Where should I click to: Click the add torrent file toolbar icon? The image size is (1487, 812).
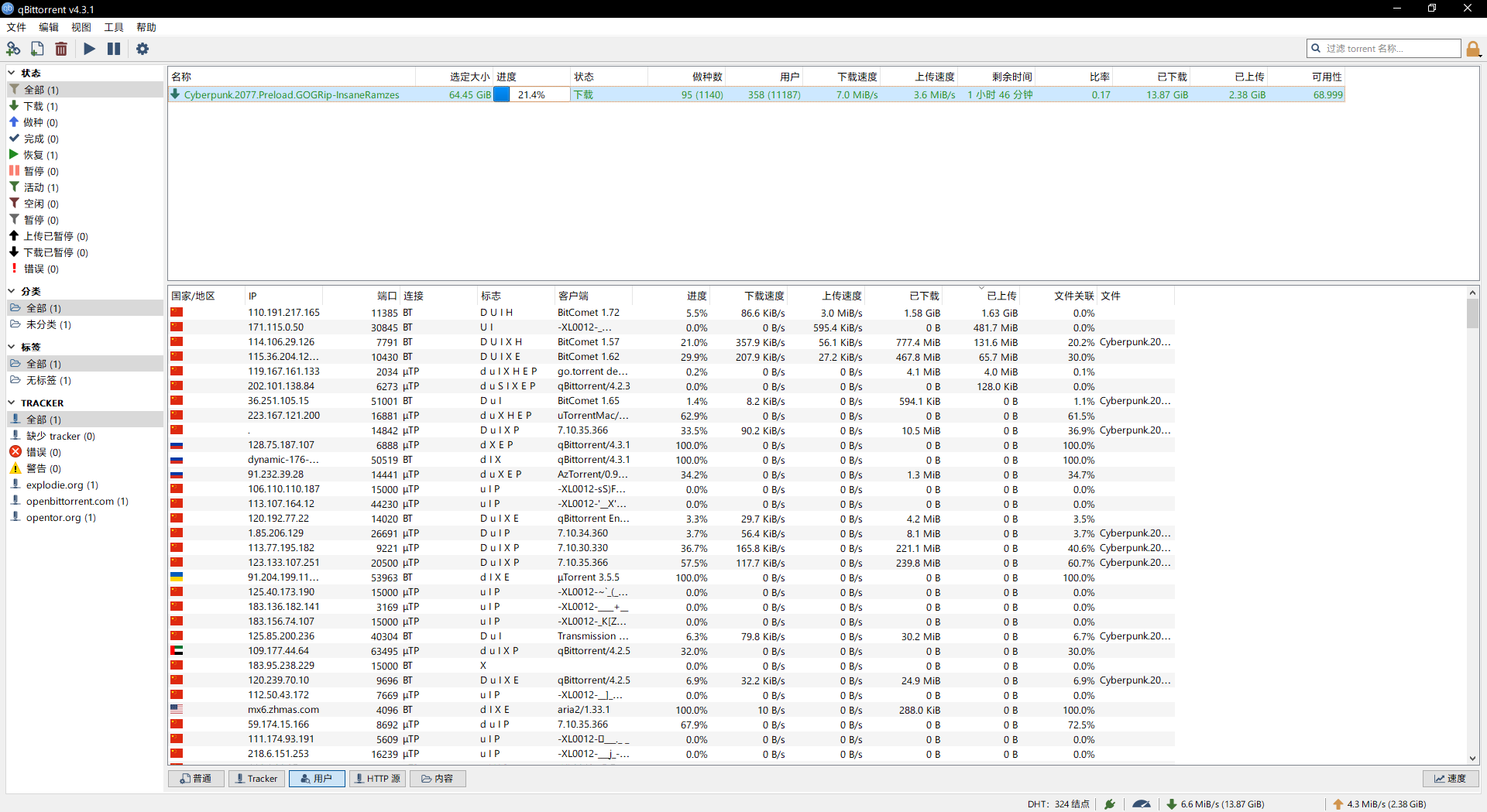37,49
